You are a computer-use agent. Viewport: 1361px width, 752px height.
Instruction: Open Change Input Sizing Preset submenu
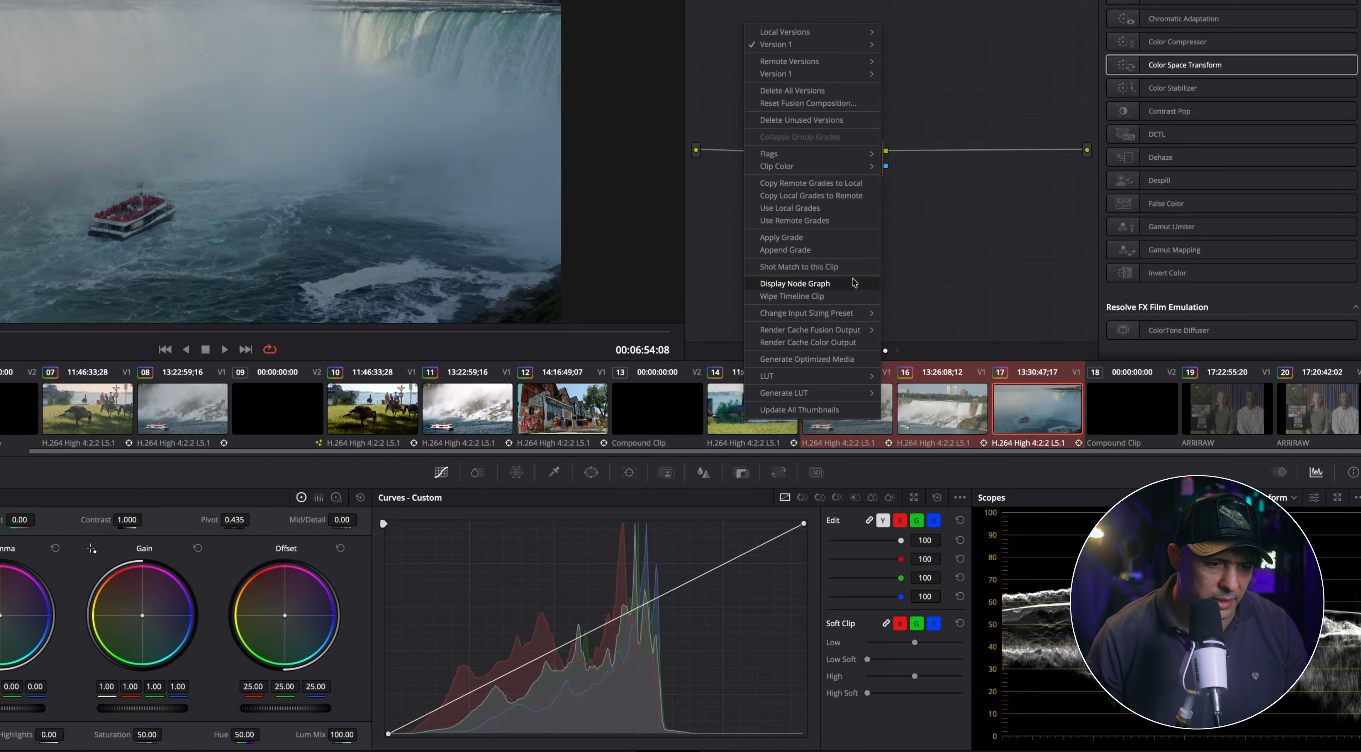[x=814, y=313]
